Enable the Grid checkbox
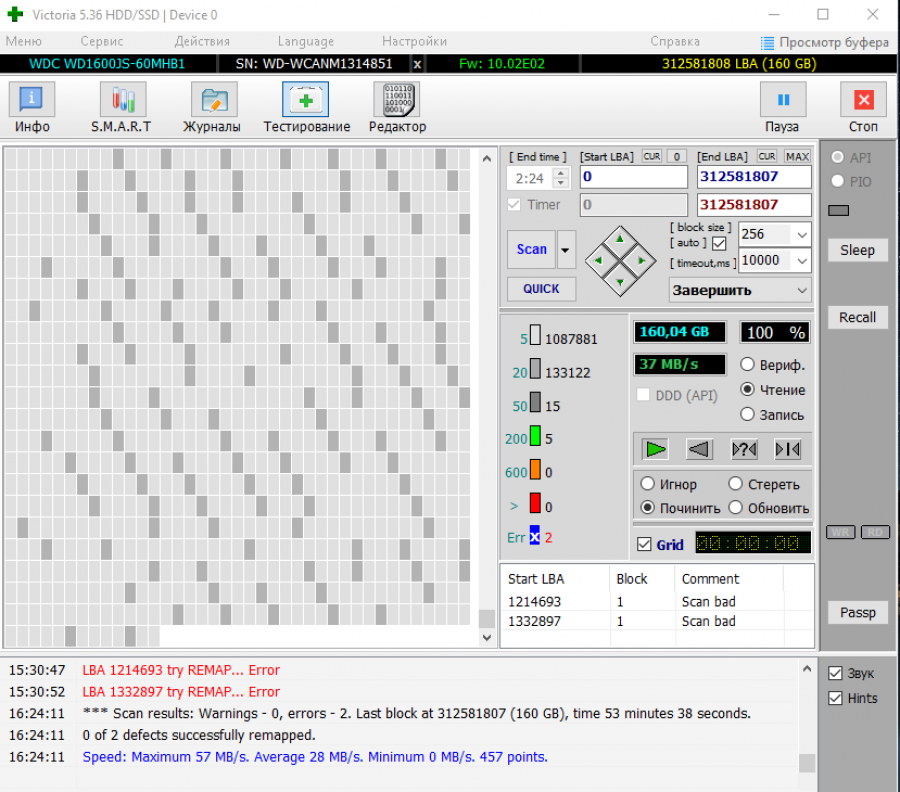 point(644,544)
